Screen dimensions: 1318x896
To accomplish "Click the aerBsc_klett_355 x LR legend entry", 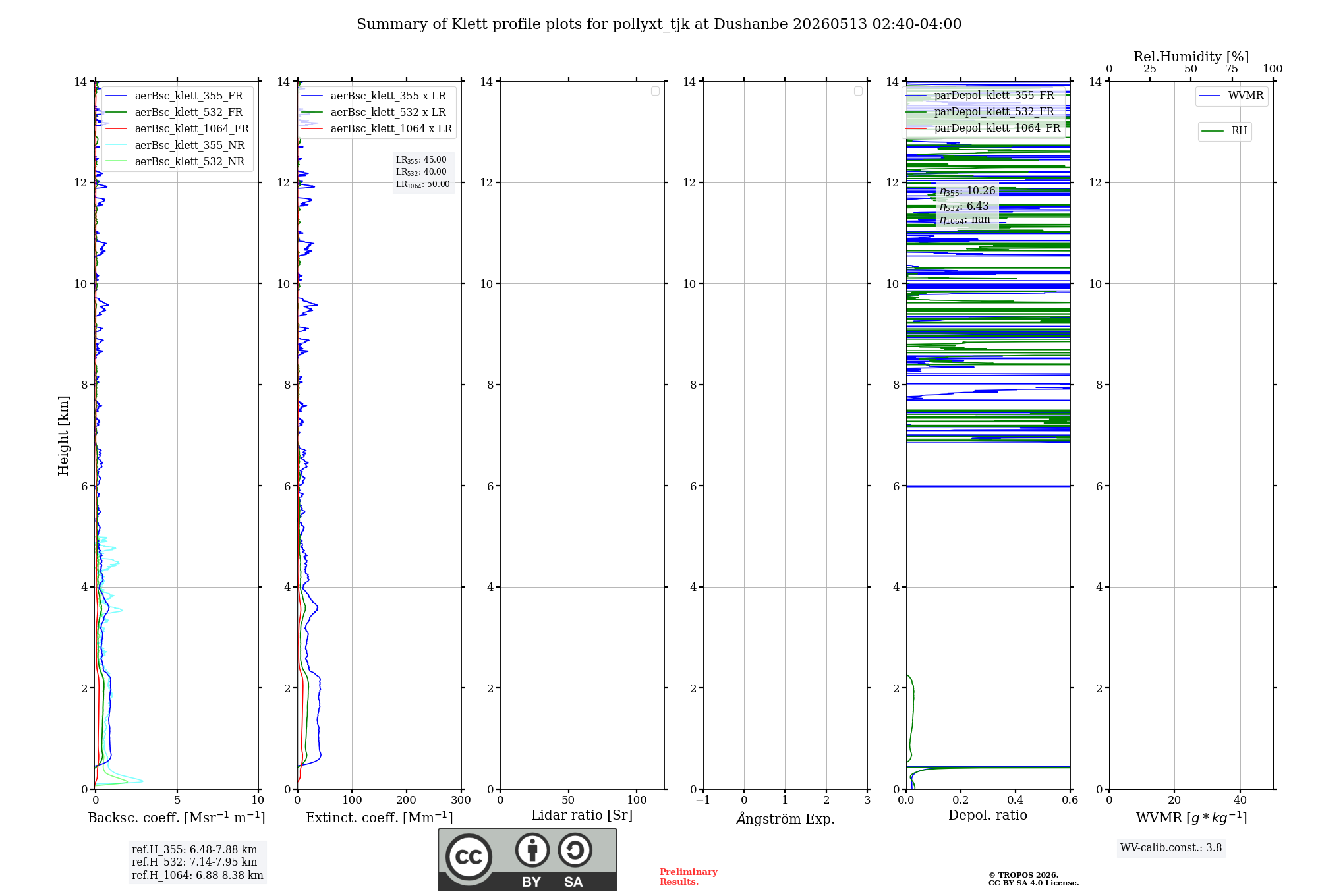I will [x=374, y=96].
